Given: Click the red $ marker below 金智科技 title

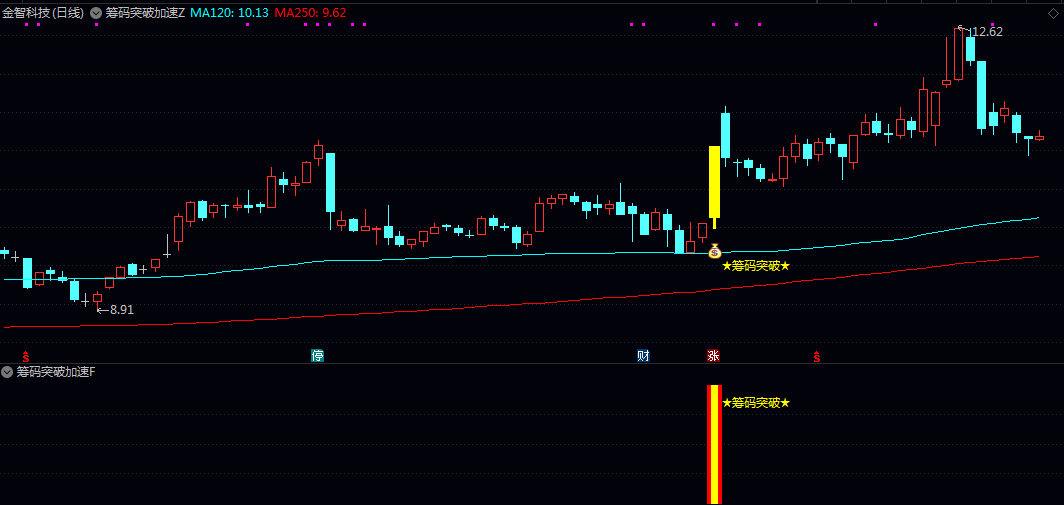Looking at the screenshot, I should (26, 356).
